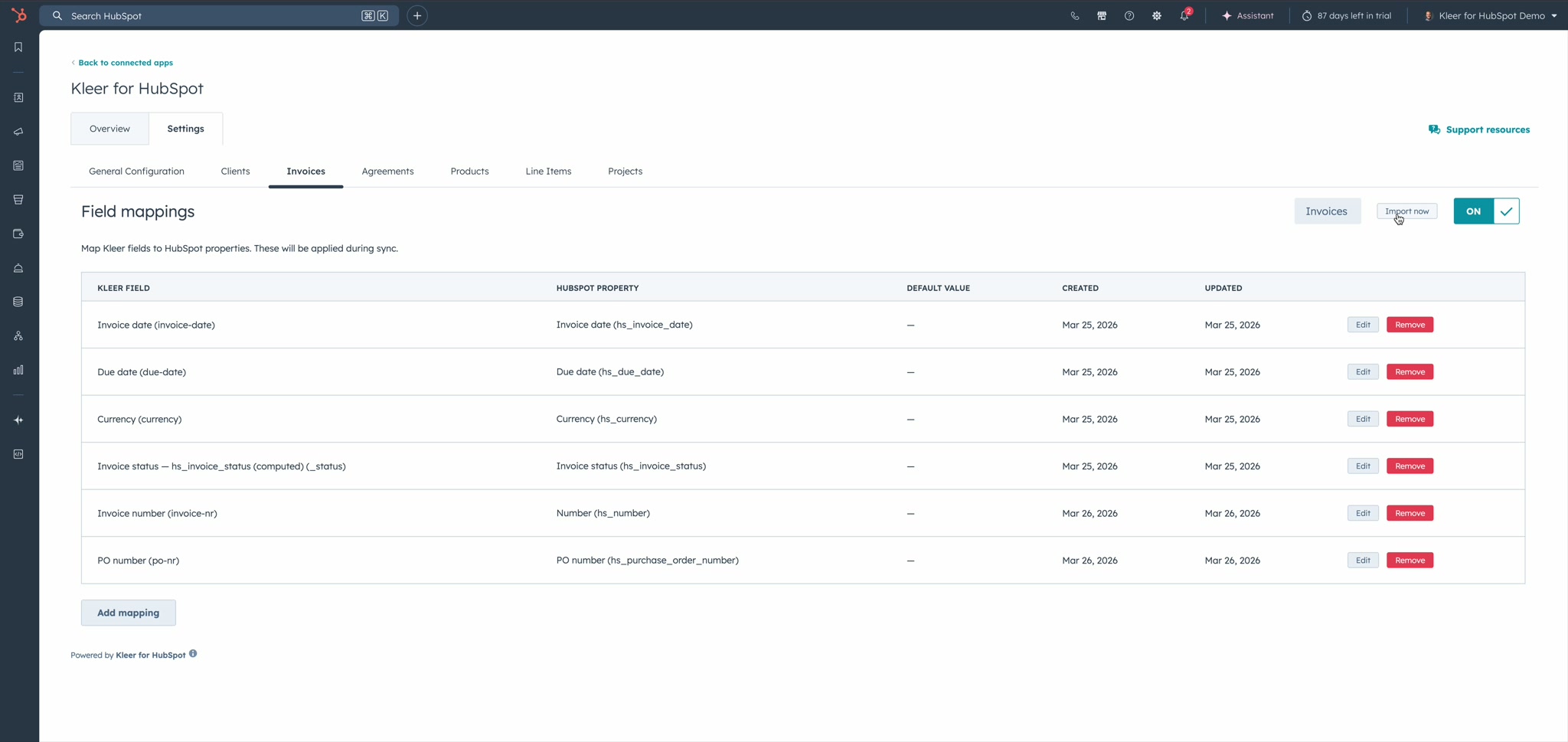Edit the Invoice status mapping

(1363, 466)
